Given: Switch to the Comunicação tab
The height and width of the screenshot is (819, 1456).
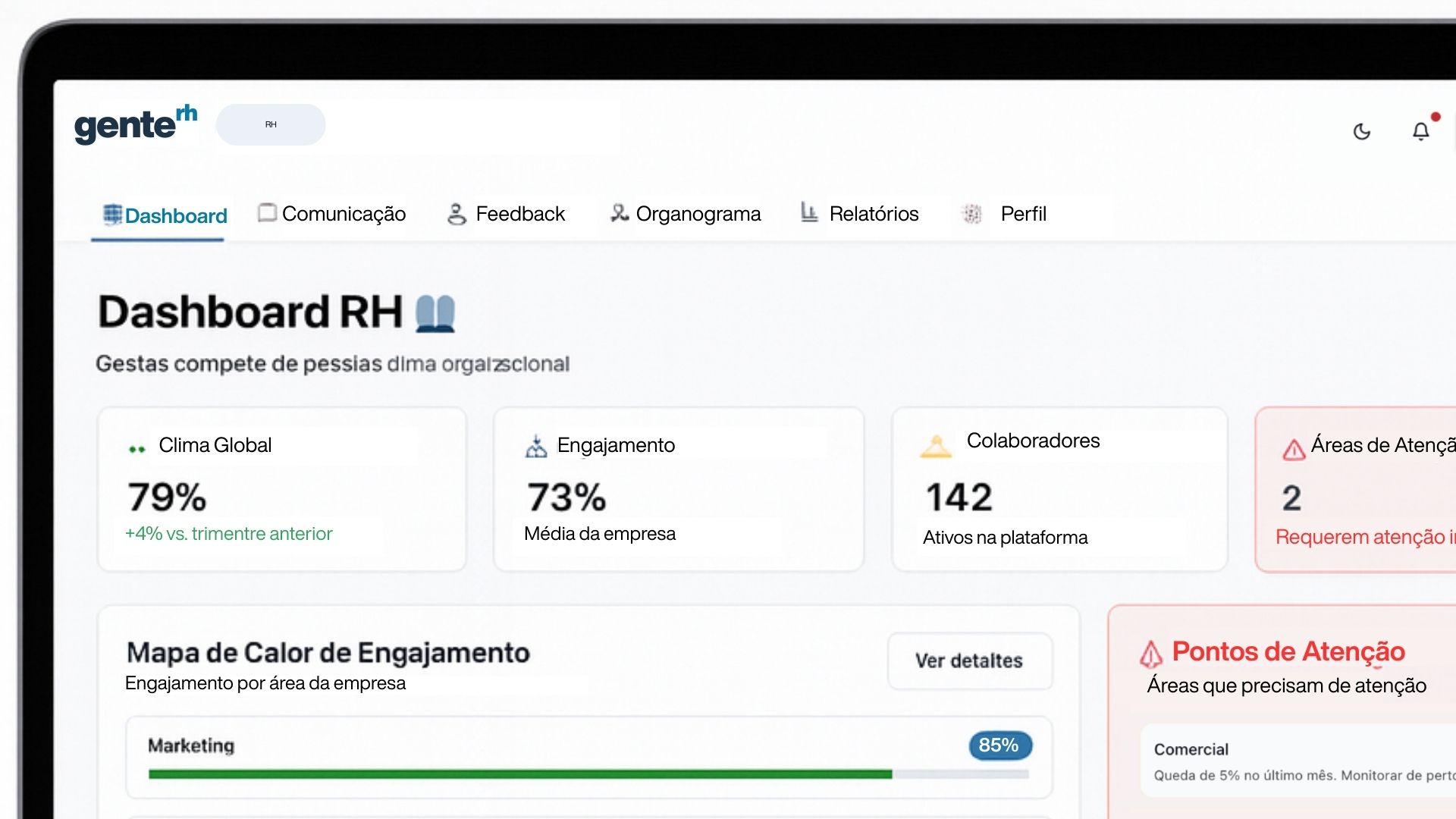Looking at the screenshot, I should click(x=332, y=214).
